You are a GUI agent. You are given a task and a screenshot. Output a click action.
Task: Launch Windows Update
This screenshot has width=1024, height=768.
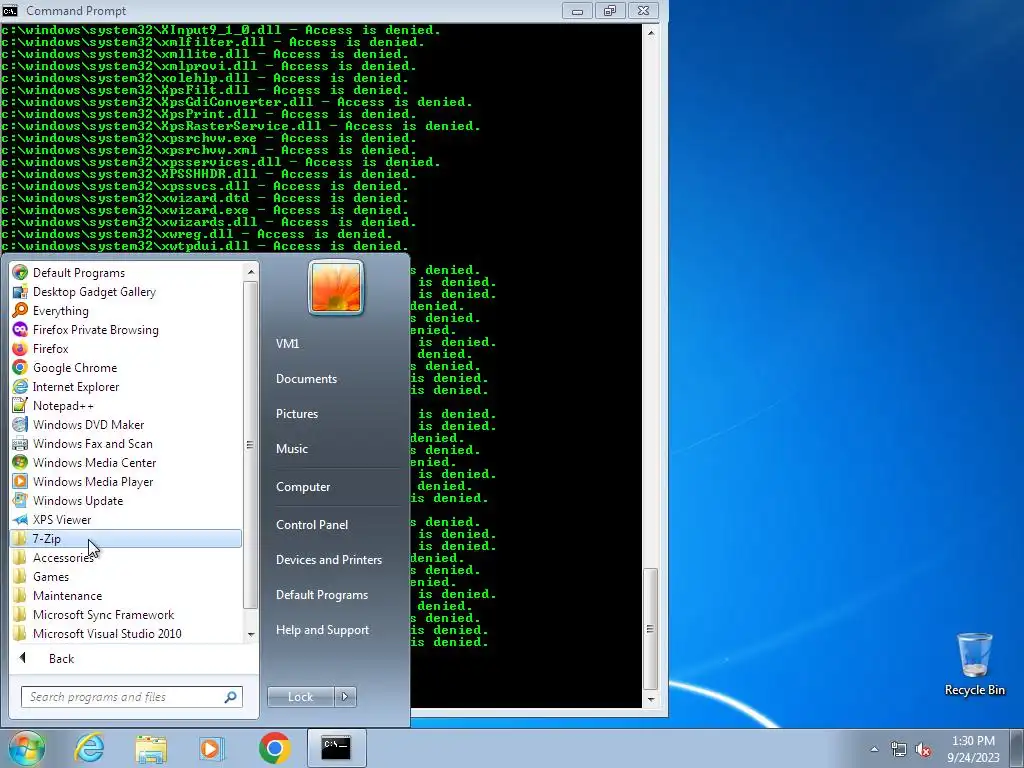pyautogui.click(x=78, y=501)
